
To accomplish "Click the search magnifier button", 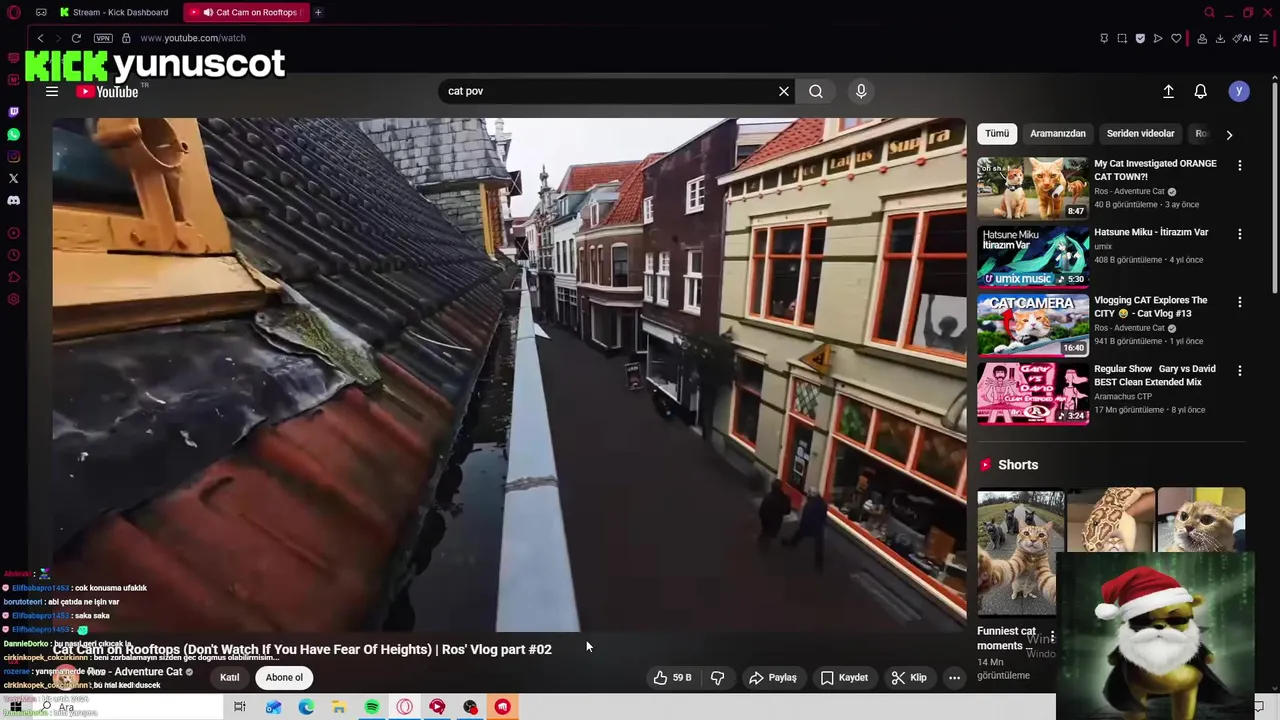I will click(x=816, y=91).
